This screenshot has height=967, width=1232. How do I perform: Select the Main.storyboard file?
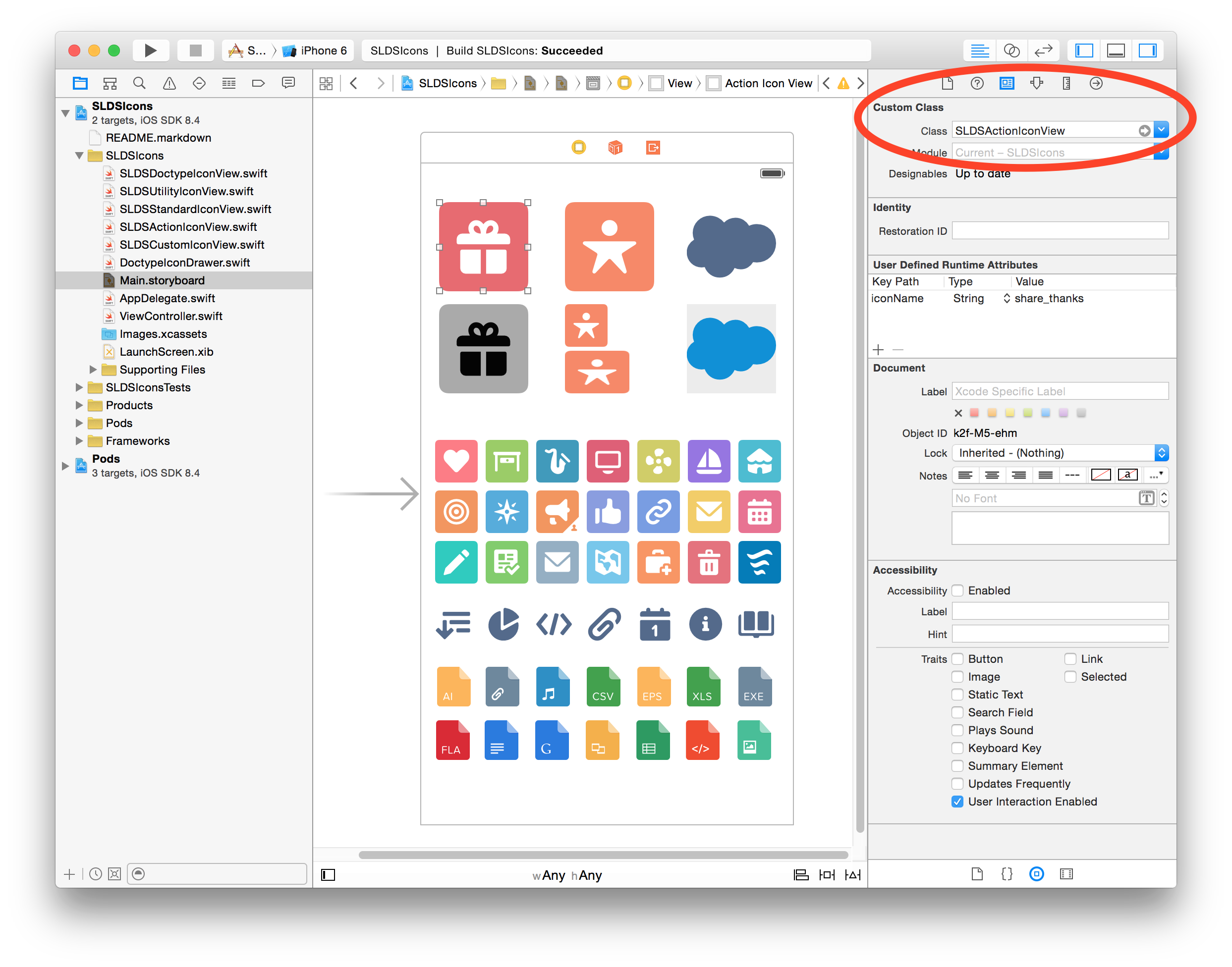pyautogui.click(x=164, y=280)
